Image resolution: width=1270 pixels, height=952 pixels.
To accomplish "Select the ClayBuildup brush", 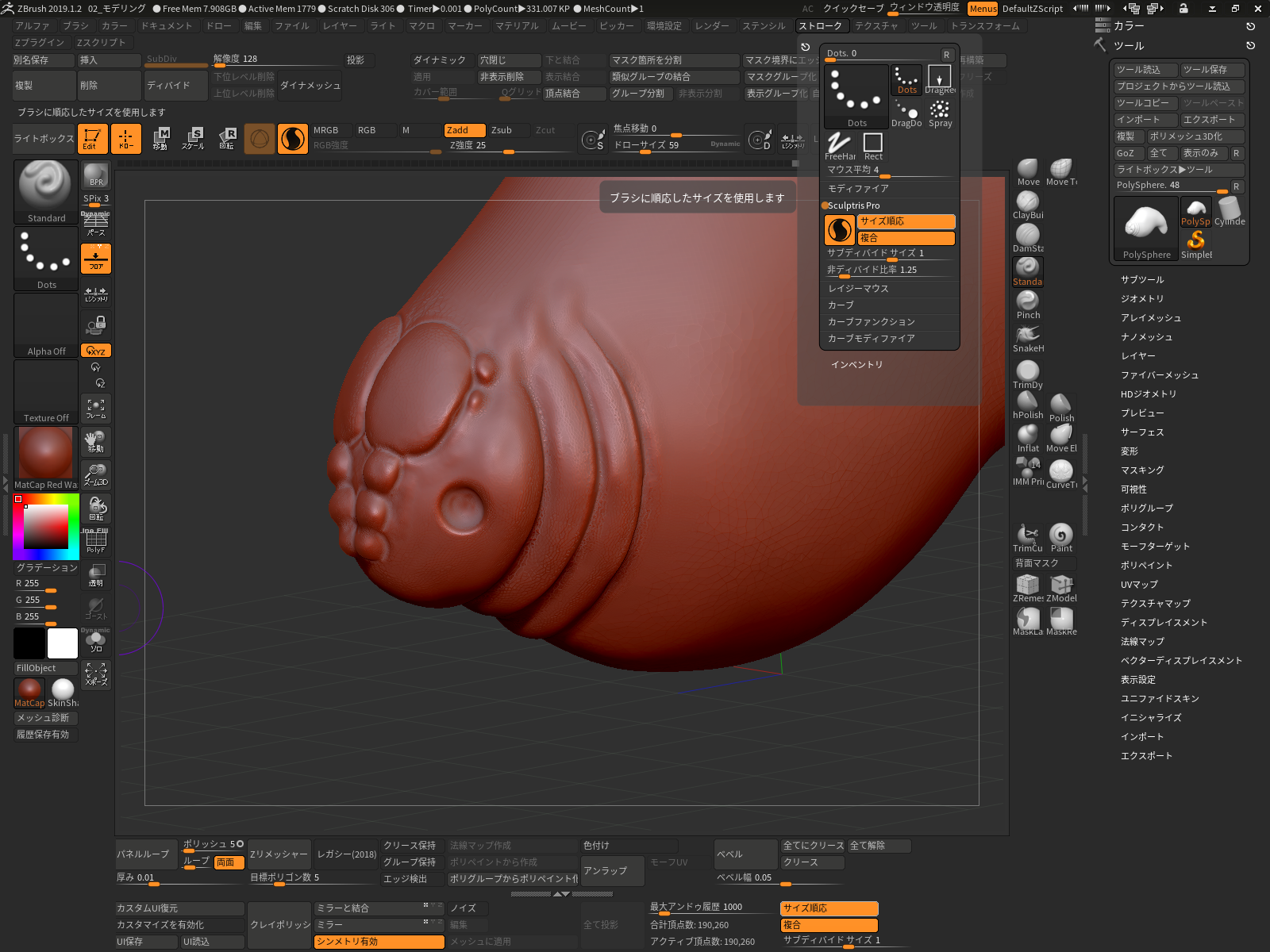I will (1028, 205).
